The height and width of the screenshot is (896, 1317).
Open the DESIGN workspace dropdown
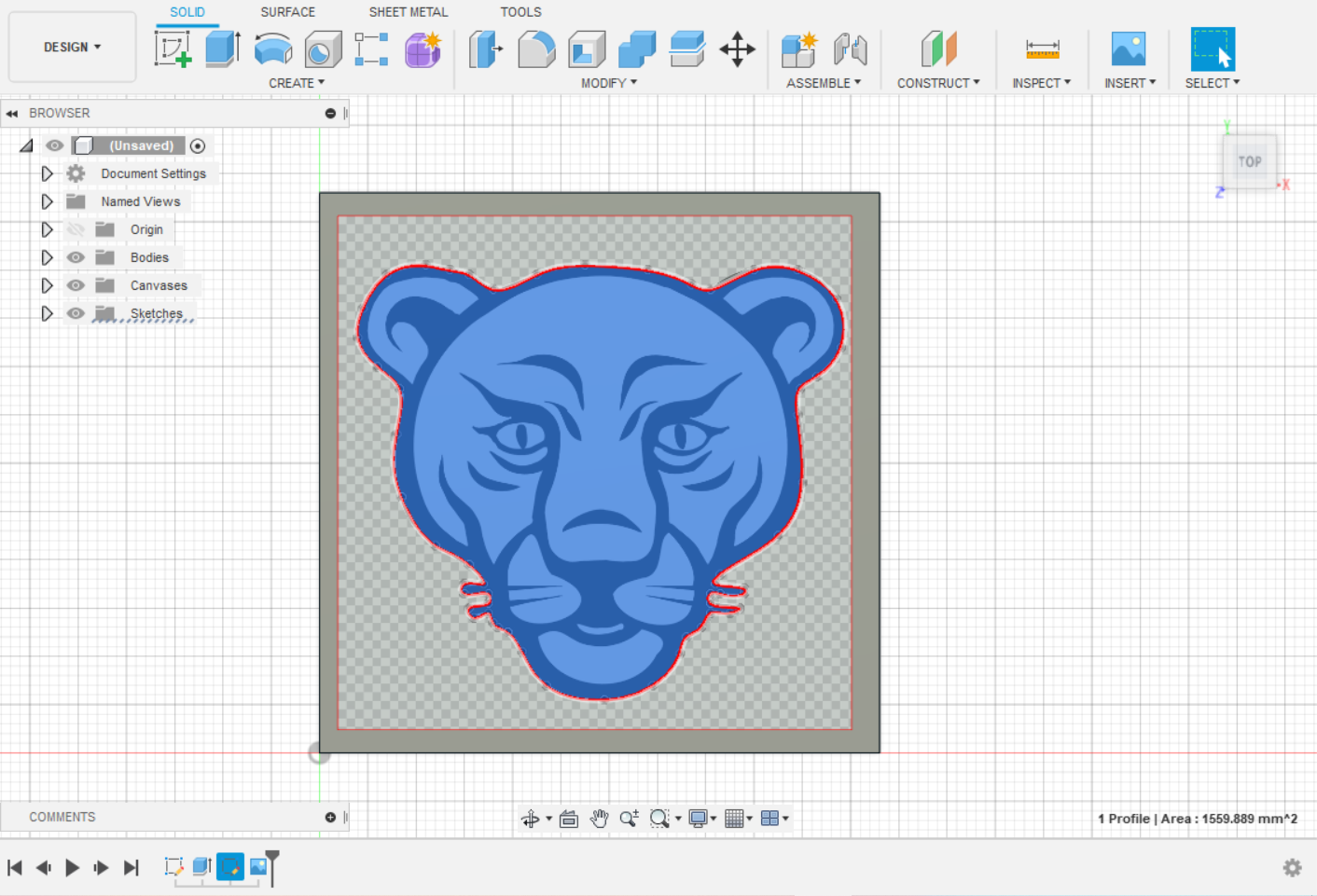[x=73, y=47]
